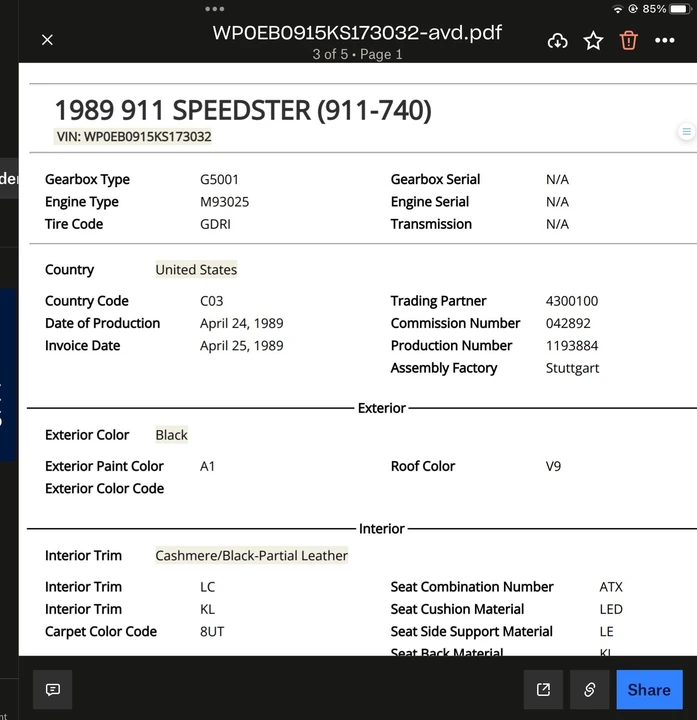Tap the Carpet Color Code label
This screenshot has height=720, width=697.
pyautogui.click(x=101, y=632)
